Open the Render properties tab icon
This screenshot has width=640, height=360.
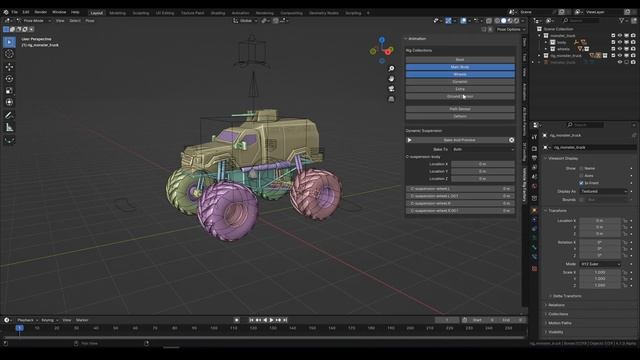(534, 148)
